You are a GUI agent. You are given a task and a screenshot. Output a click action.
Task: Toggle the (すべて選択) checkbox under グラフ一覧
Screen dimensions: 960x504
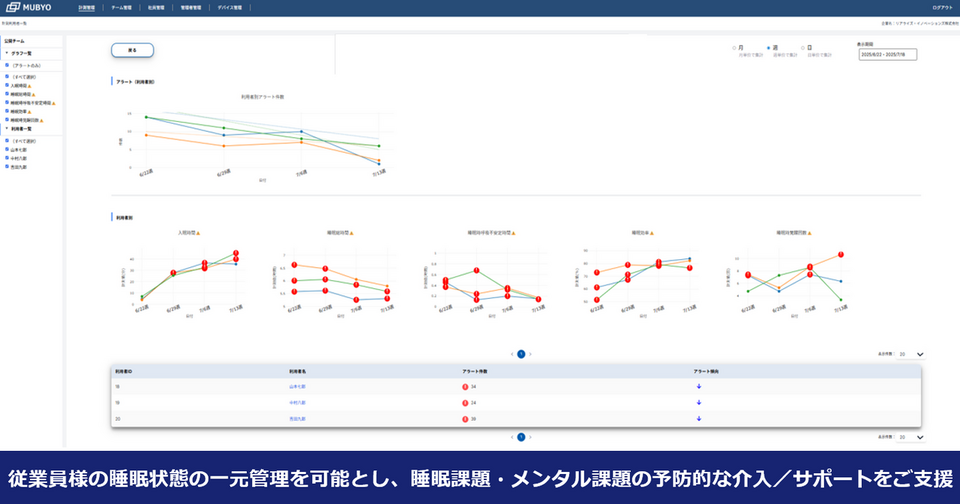point(7,76)
